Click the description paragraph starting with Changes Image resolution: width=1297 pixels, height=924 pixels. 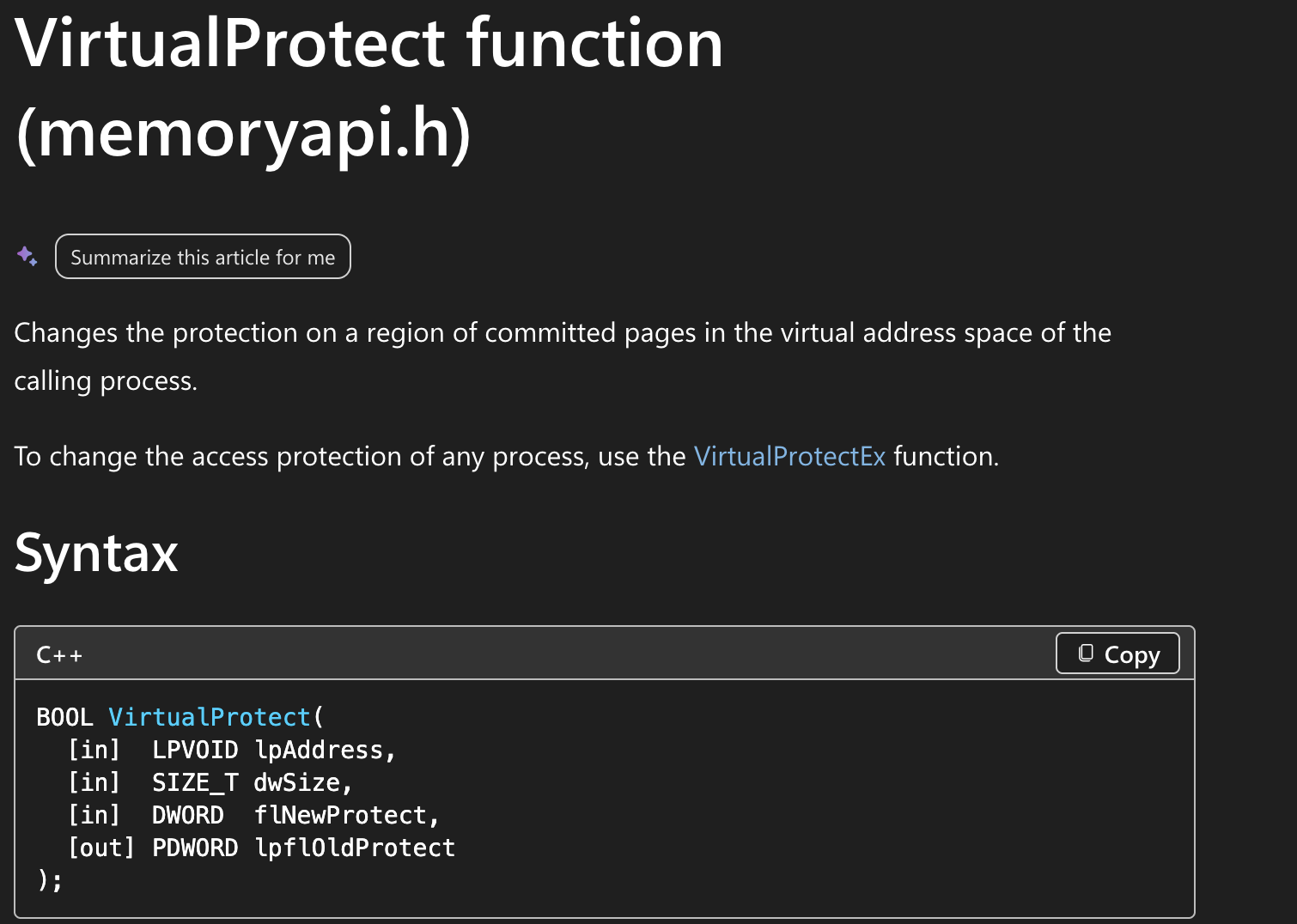[563, 356]
